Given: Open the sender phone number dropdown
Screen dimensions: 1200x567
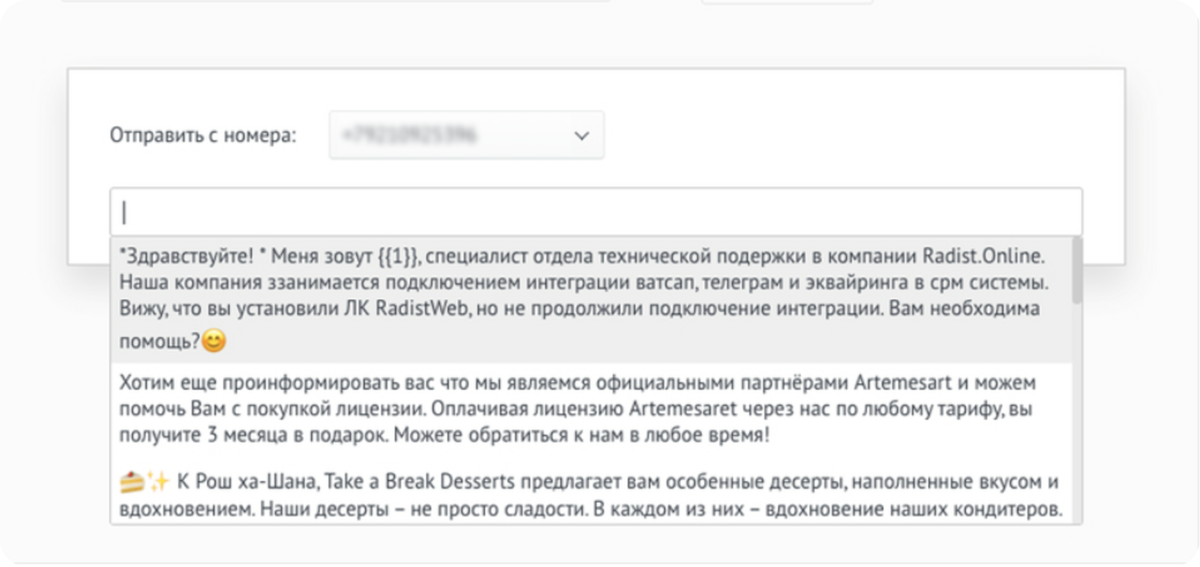Looking at the screenshot, I should 466,135.
